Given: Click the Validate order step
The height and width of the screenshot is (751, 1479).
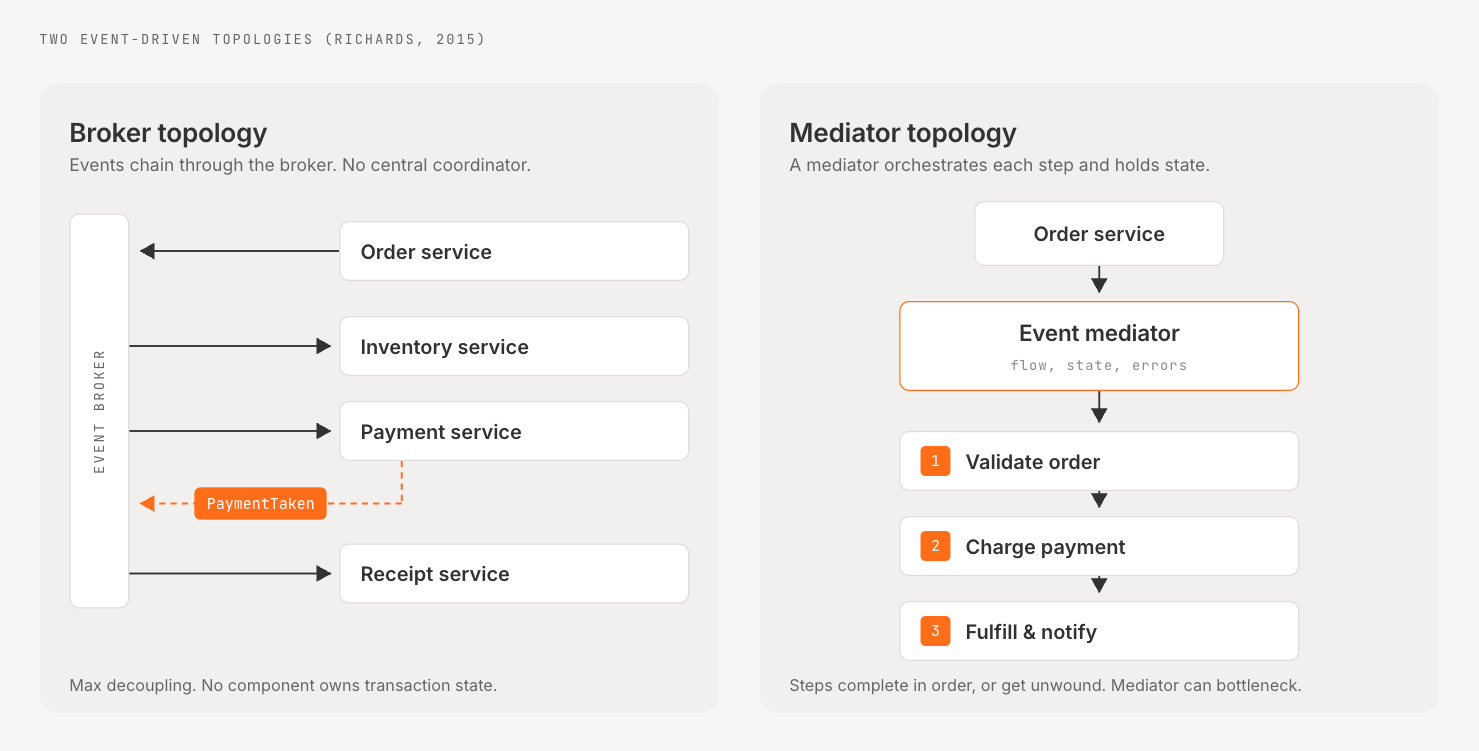Looking at the screenshot, I should (x=1099, y=461).
